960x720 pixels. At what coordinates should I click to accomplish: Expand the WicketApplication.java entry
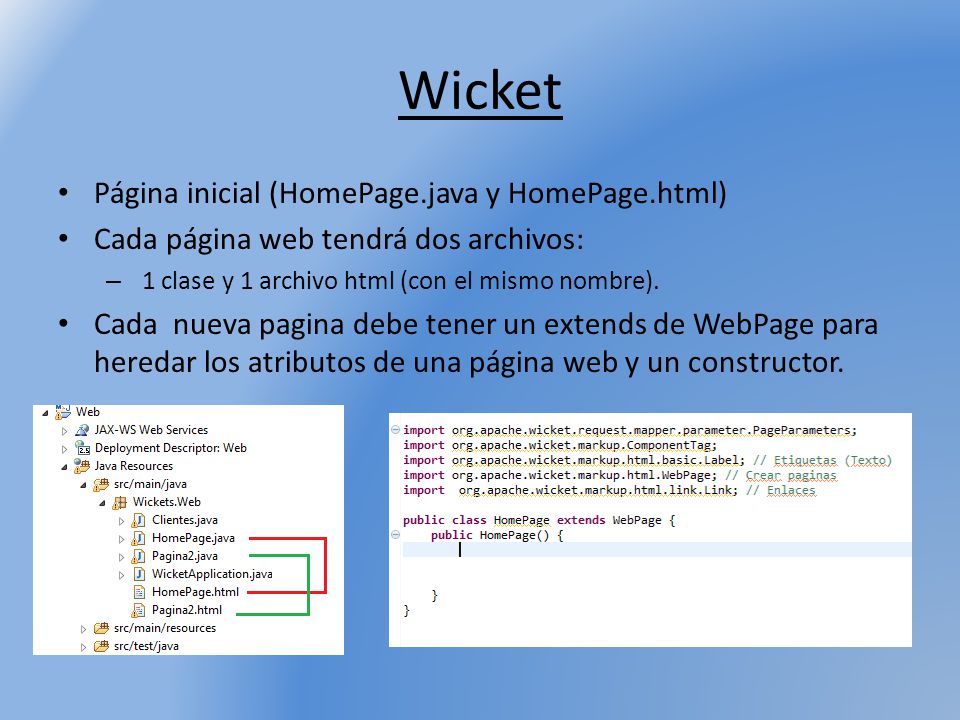pyautogui.click(x=121, y=575)
